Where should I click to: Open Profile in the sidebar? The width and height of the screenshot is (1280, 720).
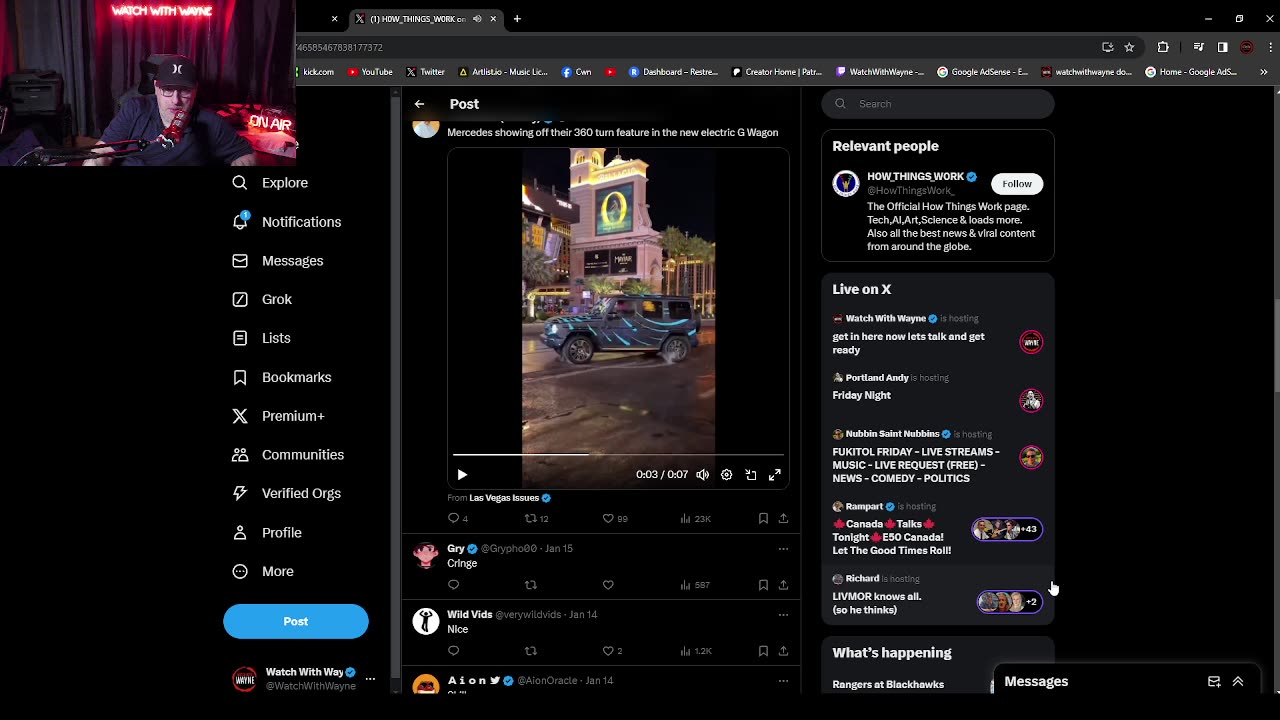pos(266,533)
